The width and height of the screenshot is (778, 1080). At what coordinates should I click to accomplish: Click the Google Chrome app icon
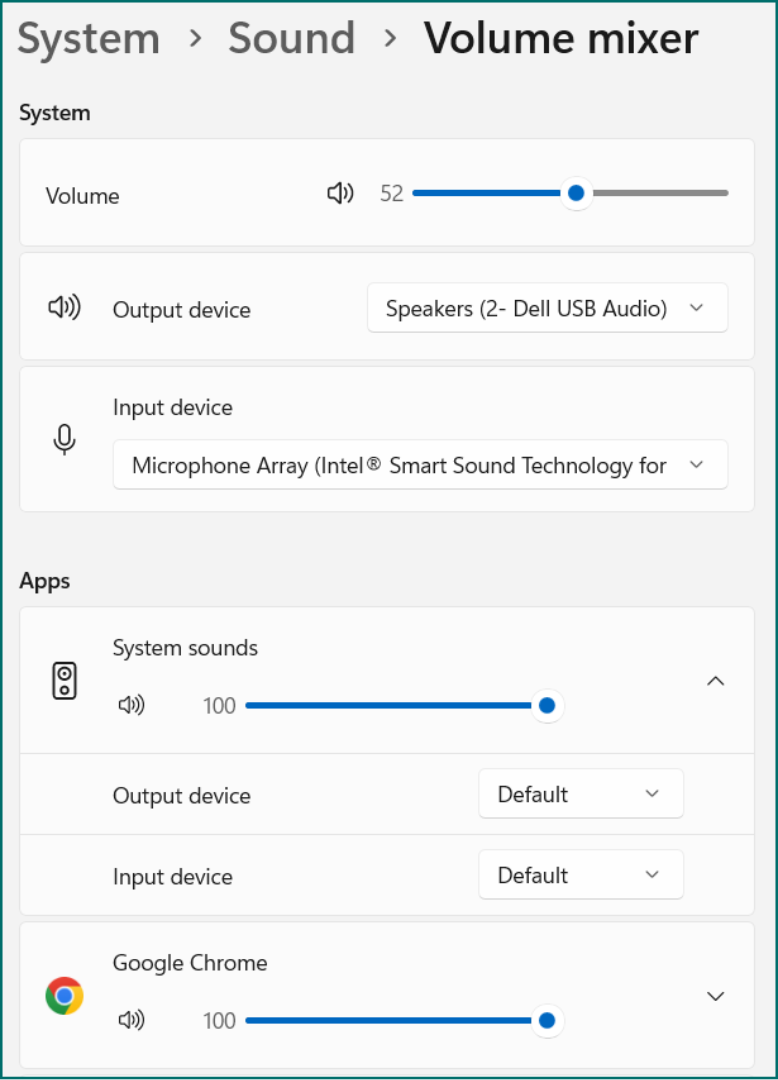(65, 996)
